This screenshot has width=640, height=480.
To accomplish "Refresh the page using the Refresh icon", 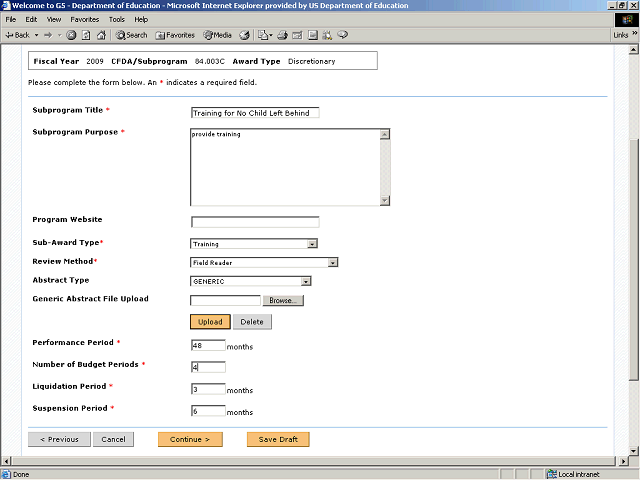I will 86,35.
